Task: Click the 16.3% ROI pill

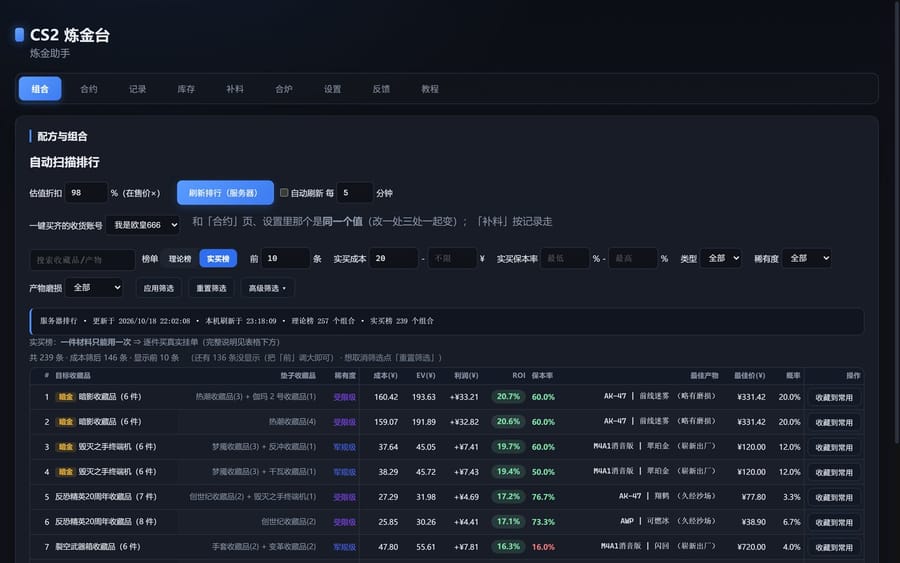Action: coord(508,546)
